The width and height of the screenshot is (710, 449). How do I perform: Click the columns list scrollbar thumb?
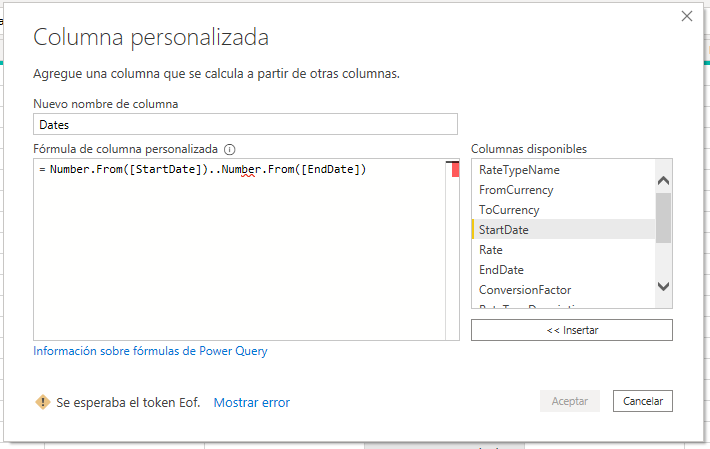coord(663,218)
